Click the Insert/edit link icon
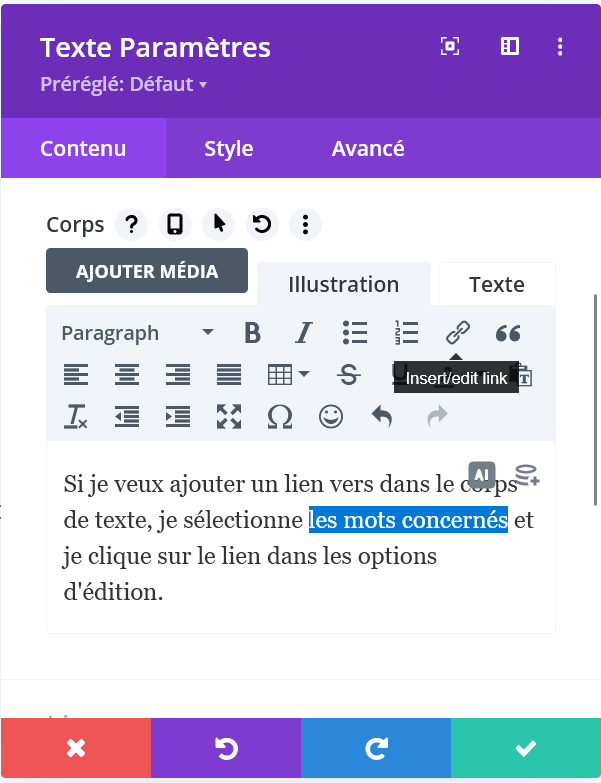 click(457, 333)
